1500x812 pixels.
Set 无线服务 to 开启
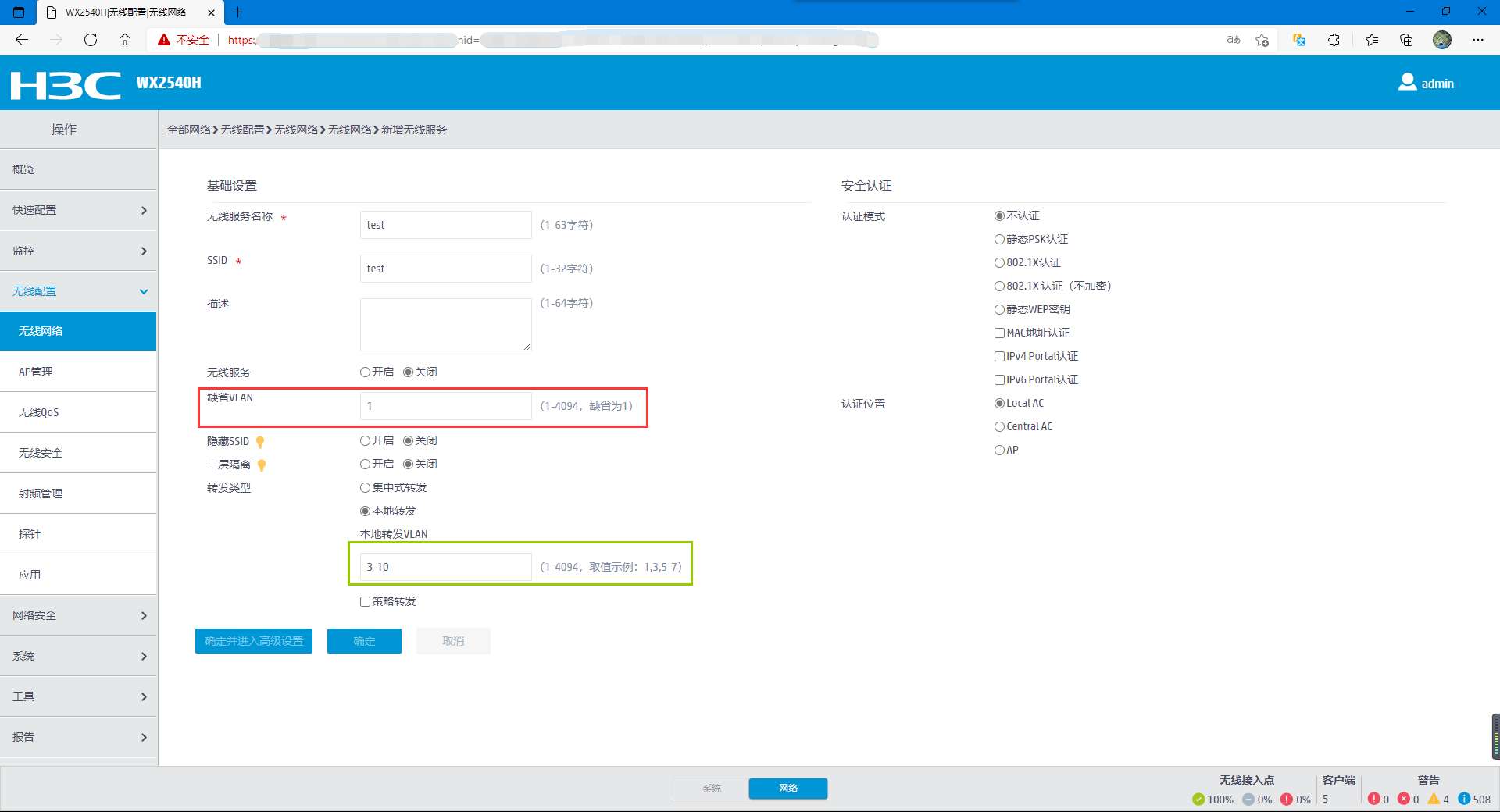click(365, 372)
